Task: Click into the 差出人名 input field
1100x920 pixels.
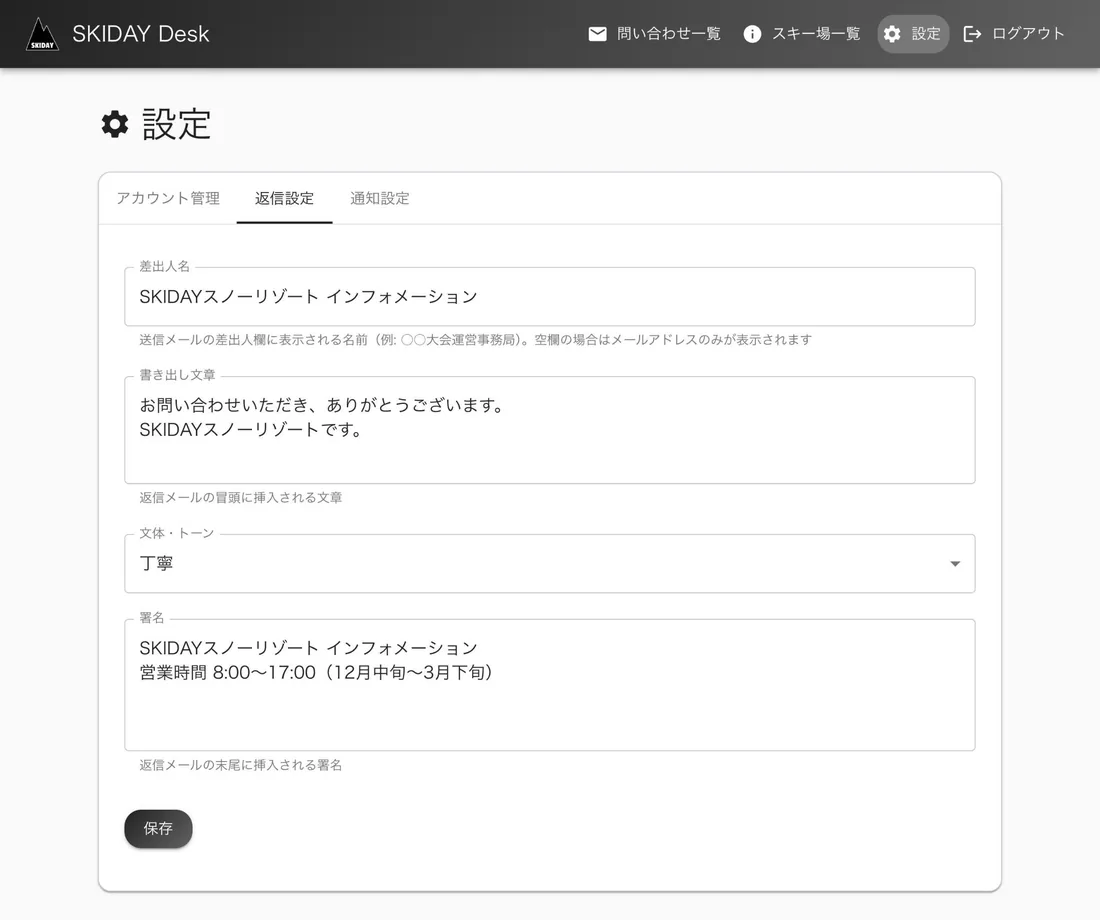Action: coord(549,297)
